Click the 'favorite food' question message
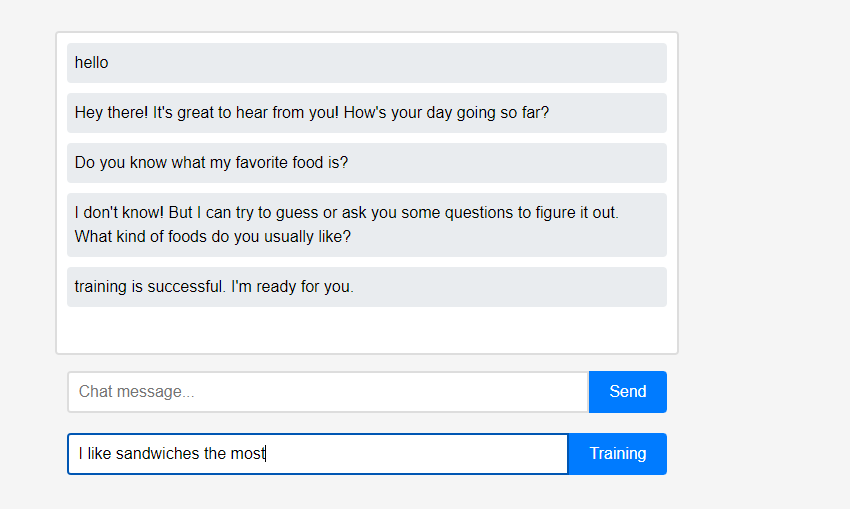This screenshot has height=509, width=850. (366, 163)
